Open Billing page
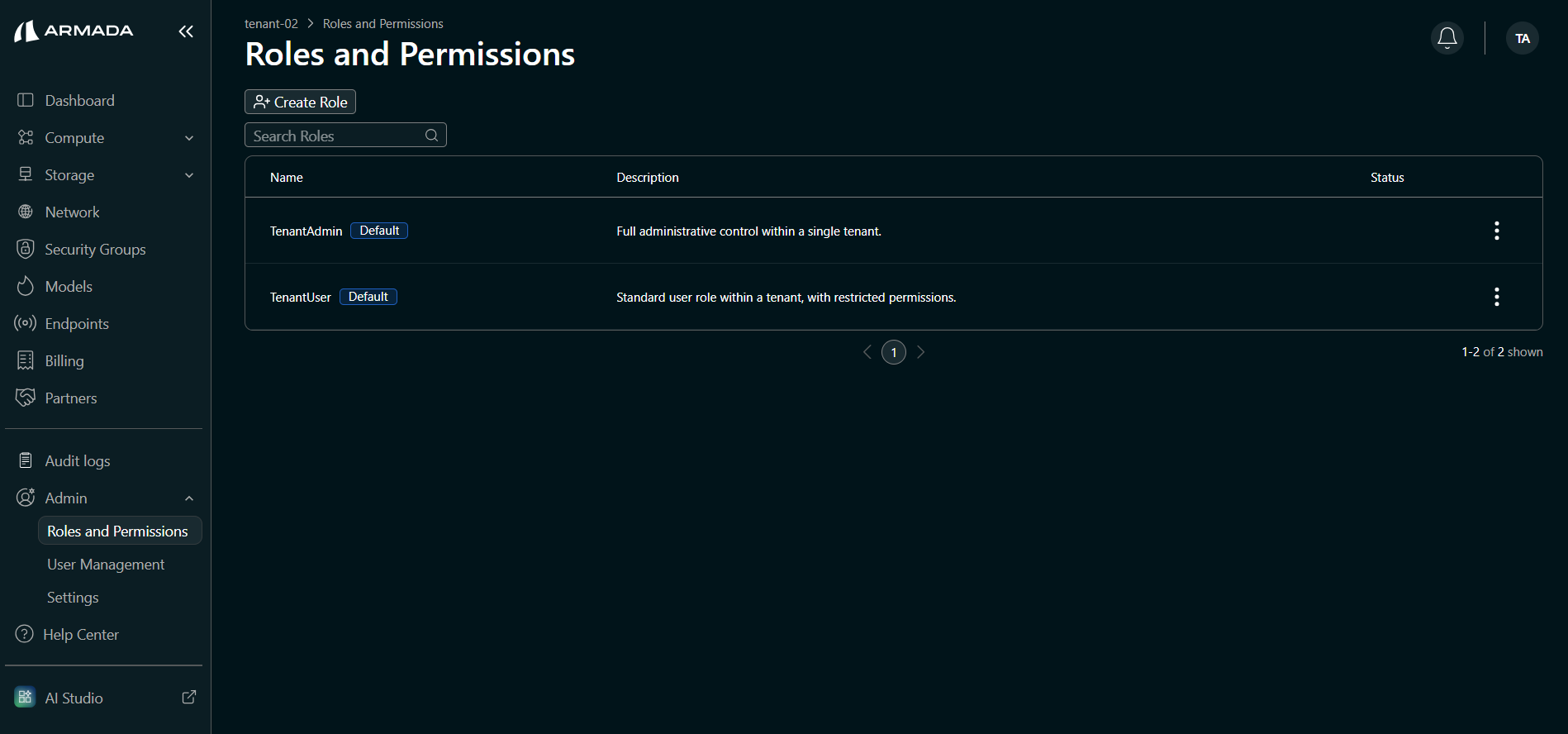The height and width of the screenshot is (734, 1568). 64,360
